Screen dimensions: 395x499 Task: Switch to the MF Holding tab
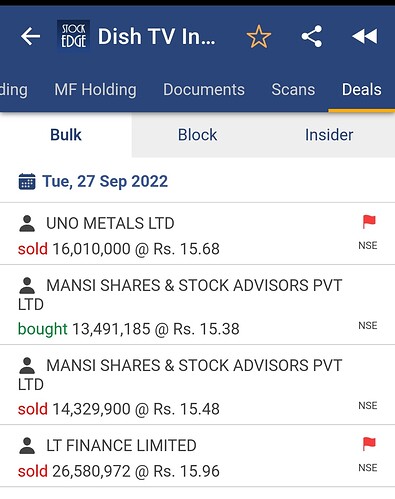click(95, 90)
